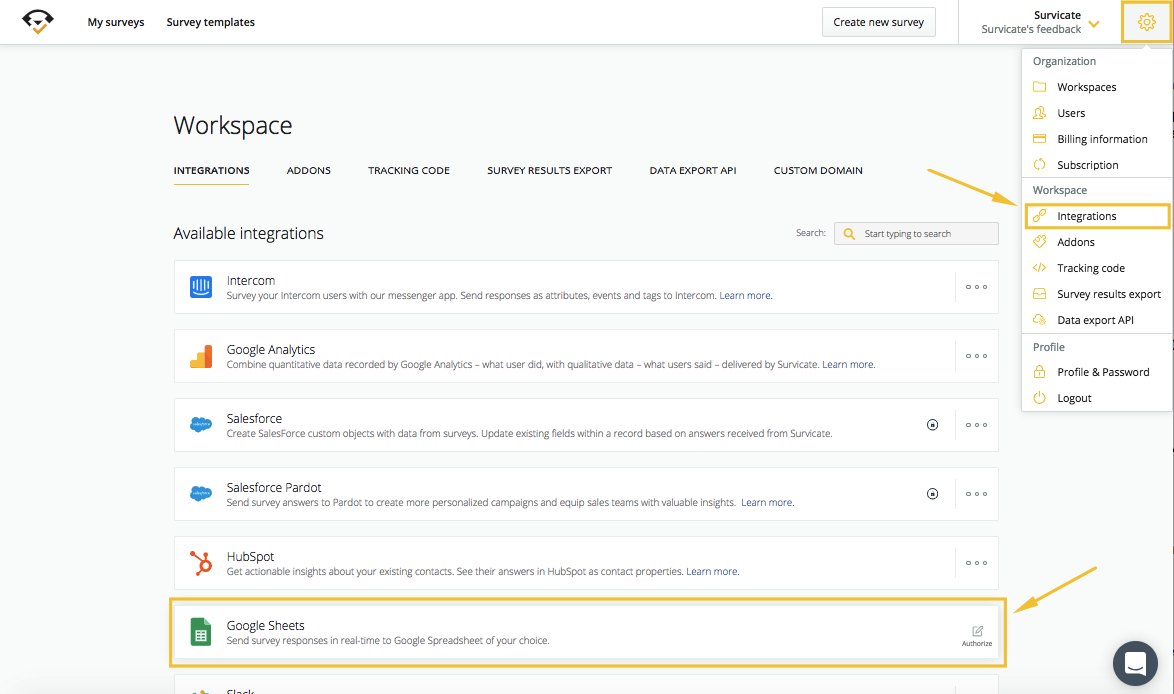The image size is (1174, 694).
Task: Click the Subscription circular arrows icon
Action: (1039, 164)
